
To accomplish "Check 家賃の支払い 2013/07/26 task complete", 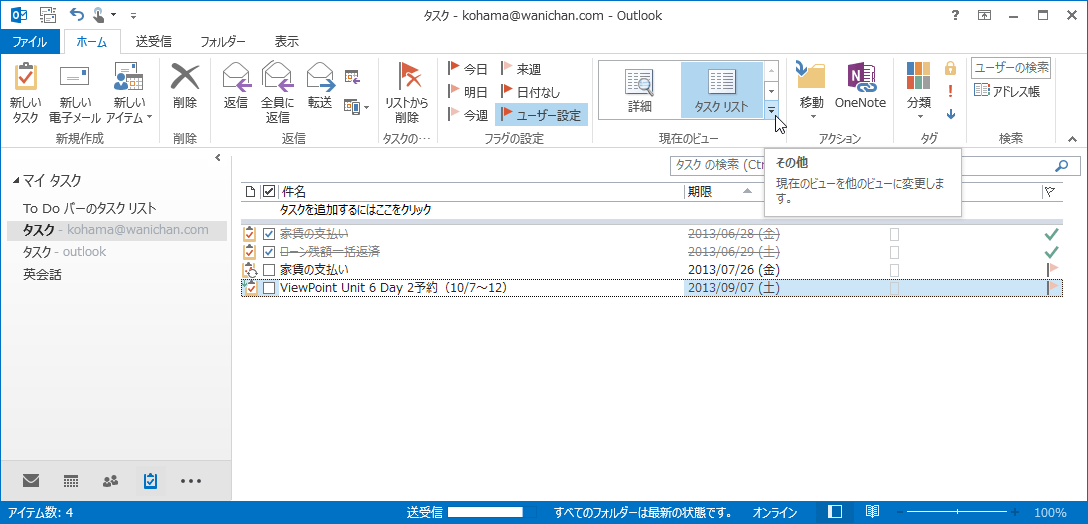I will coord(270,269).
